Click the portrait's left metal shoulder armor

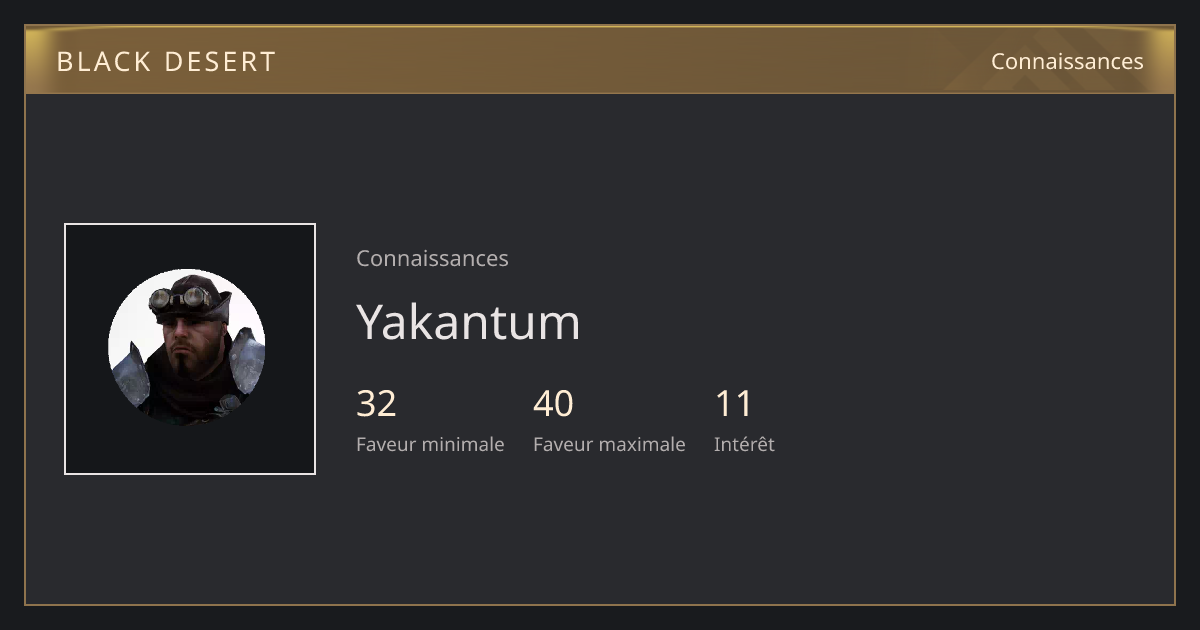pos(129,375)
